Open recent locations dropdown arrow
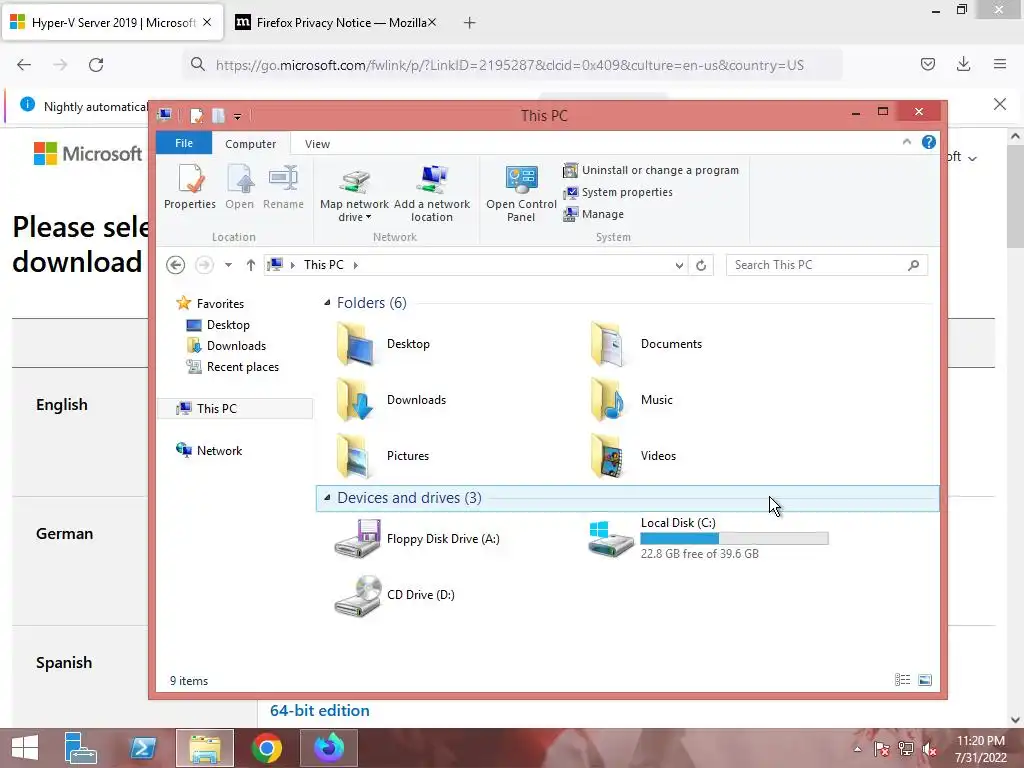 228,265
